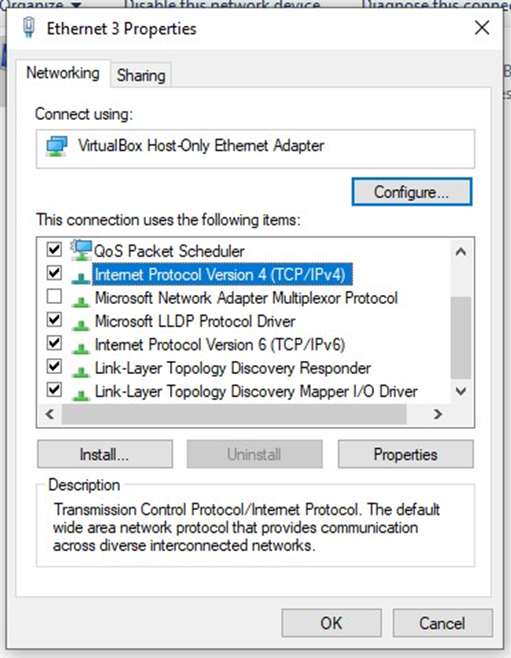Viewport: 511px width, 658px height.
Task: Click the horizontal scroll right arrow
Action: pos(438,414)
